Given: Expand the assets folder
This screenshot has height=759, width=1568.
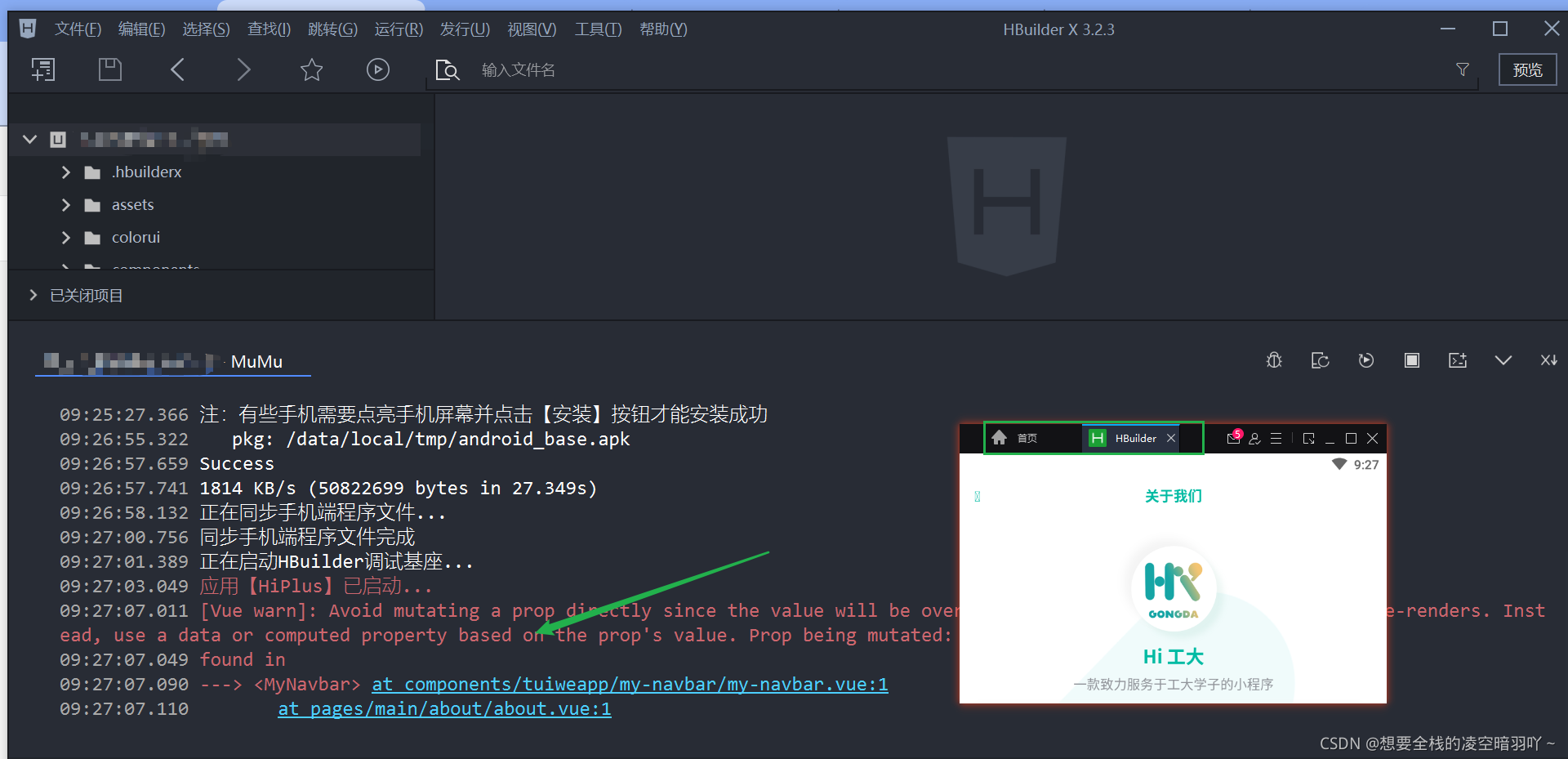Looking at the screenshot, I should pos(66,205).
